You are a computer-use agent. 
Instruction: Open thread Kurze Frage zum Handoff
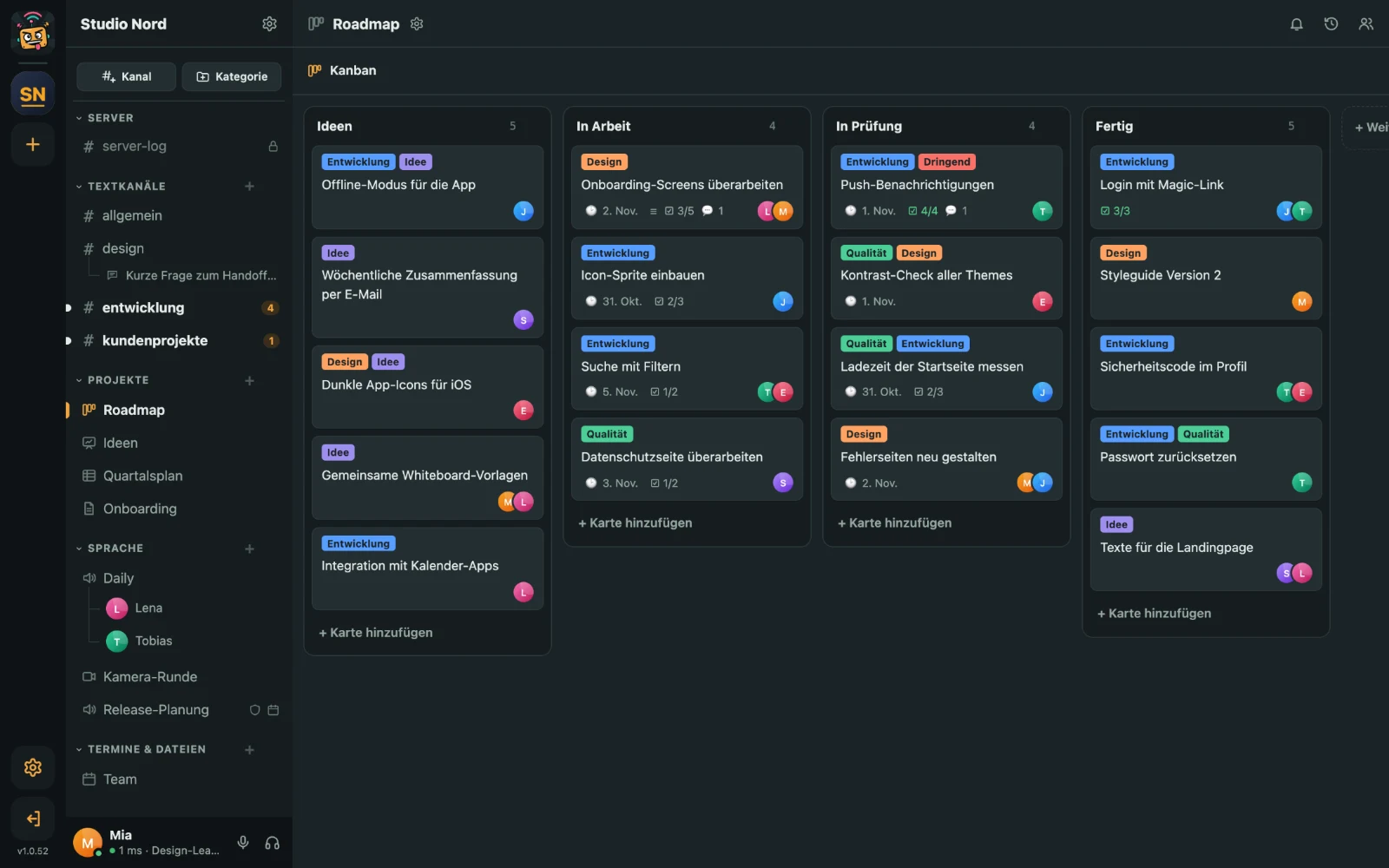click(192, 275)
